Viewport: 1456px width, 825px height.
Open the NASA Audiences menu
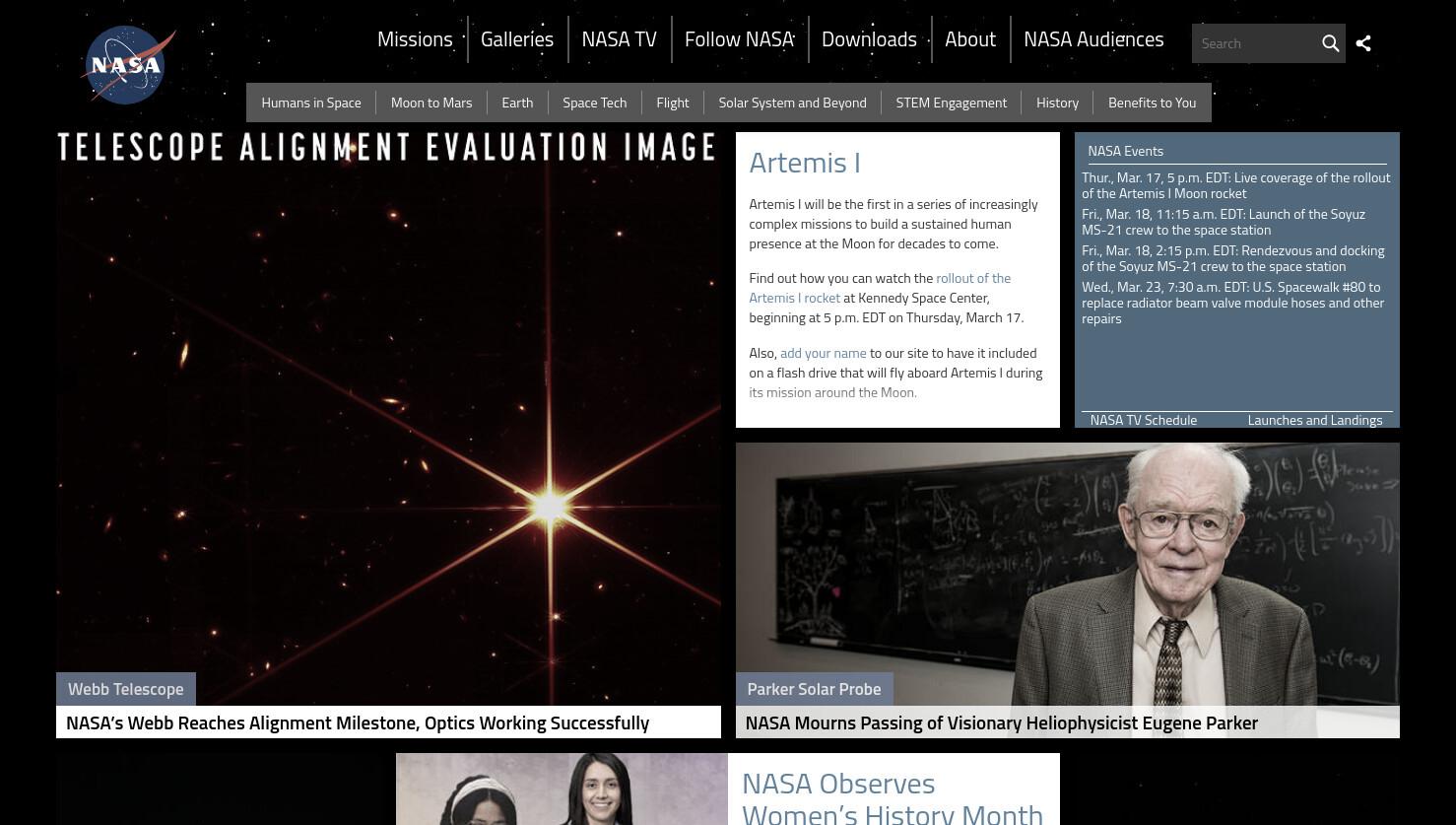point(1093,39)
